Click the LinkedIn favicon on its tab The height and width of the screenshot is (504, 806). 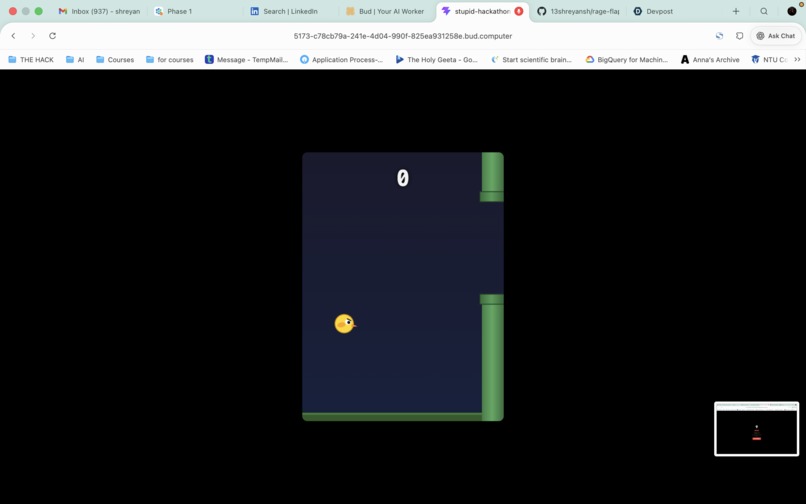pyautogui.click(x=254, y=11)
